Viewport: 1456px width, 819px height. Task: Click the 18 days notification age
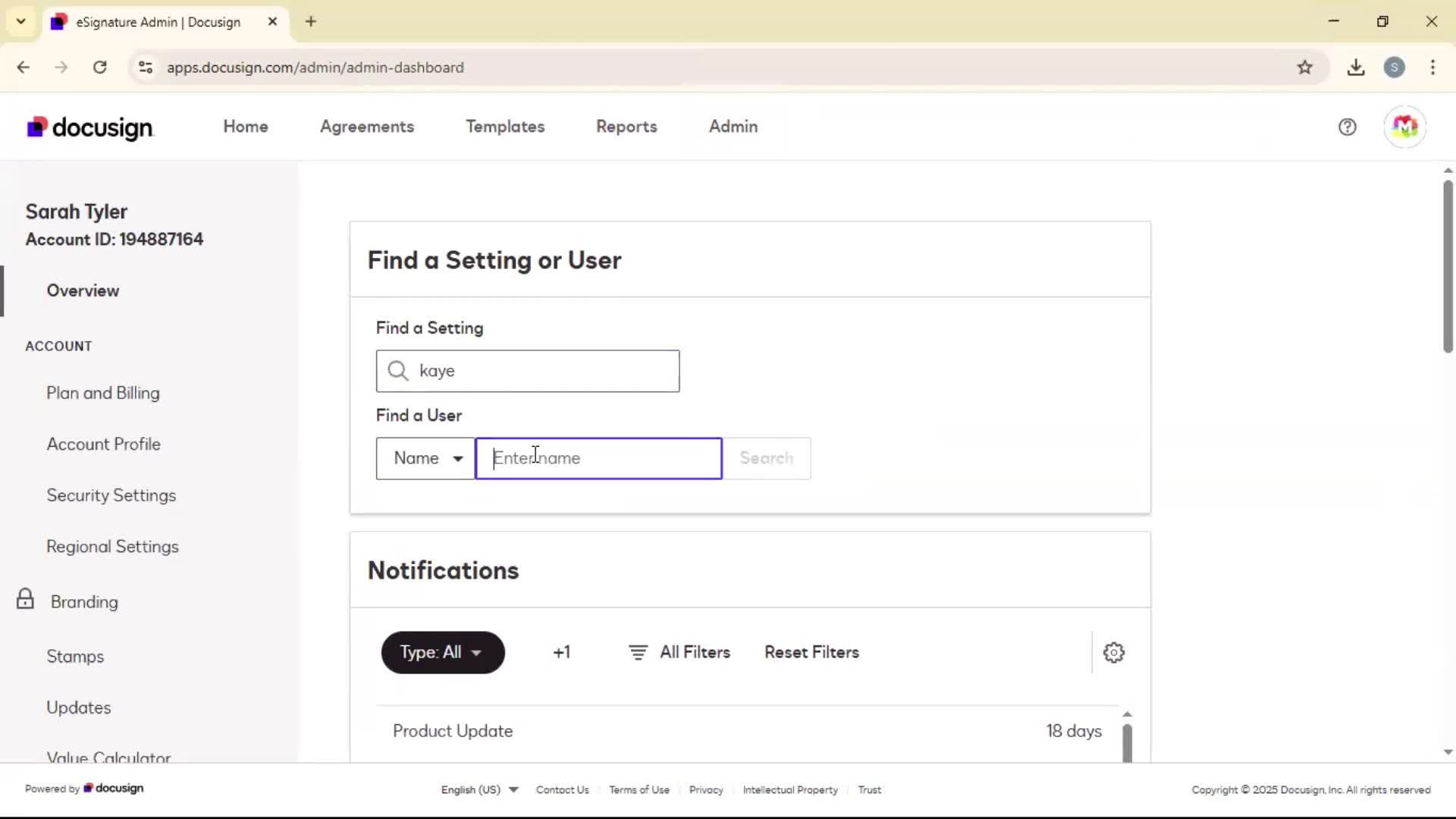[1074, 731]
